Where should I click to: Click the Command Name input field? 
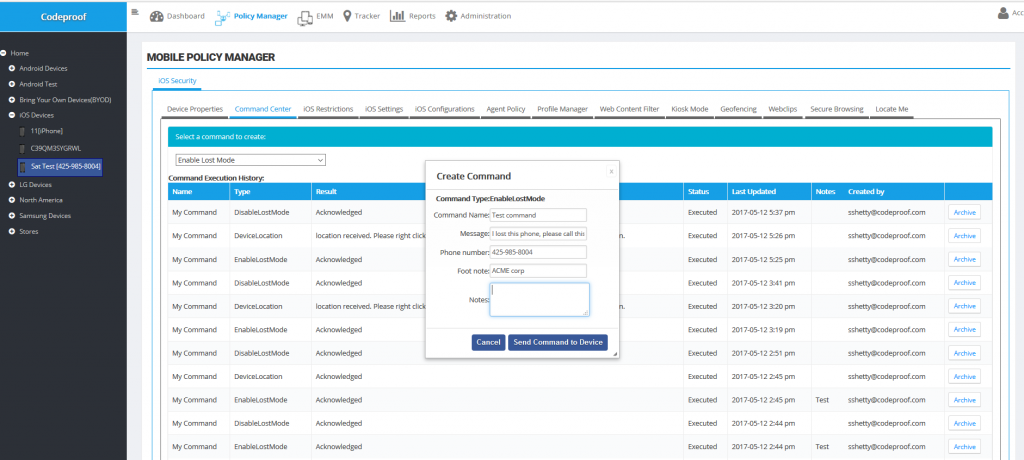(x=538, y=215)
